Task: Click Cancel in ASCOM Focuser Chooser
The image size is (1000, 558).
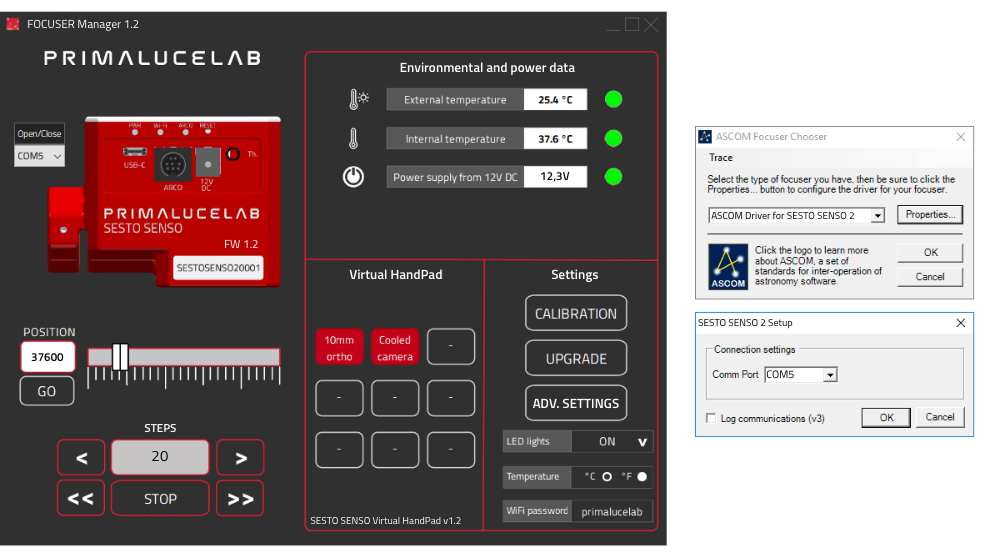Action: (x=930, y=277)
